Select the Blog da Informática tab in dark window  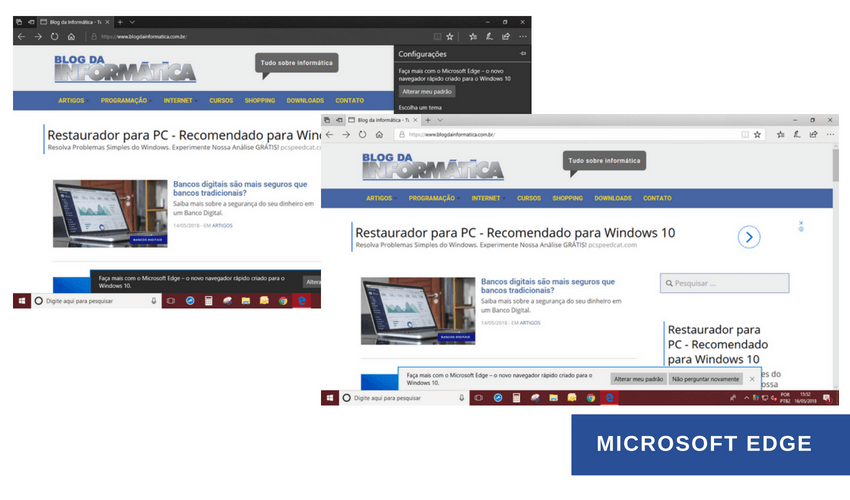point(75,22)
